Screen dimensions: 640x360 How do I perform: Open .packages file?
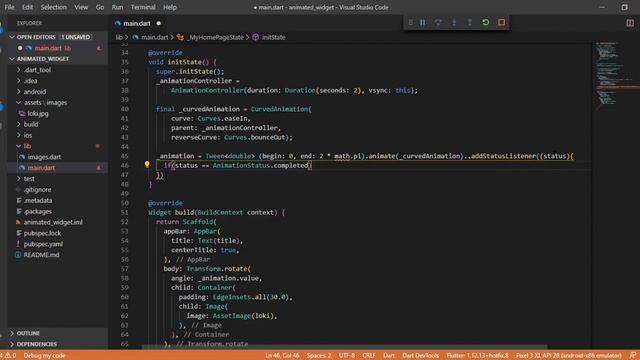(x=37, y=211)
